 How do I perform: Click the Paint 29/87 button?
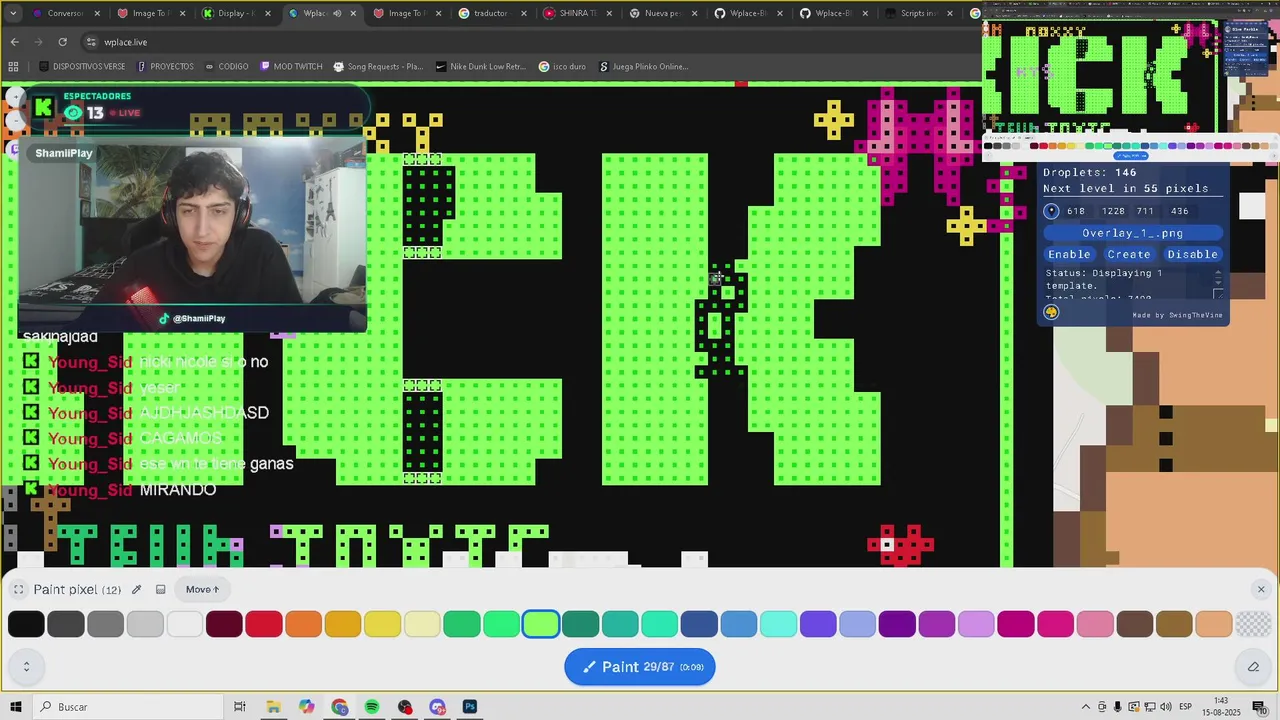pos(640,667)
